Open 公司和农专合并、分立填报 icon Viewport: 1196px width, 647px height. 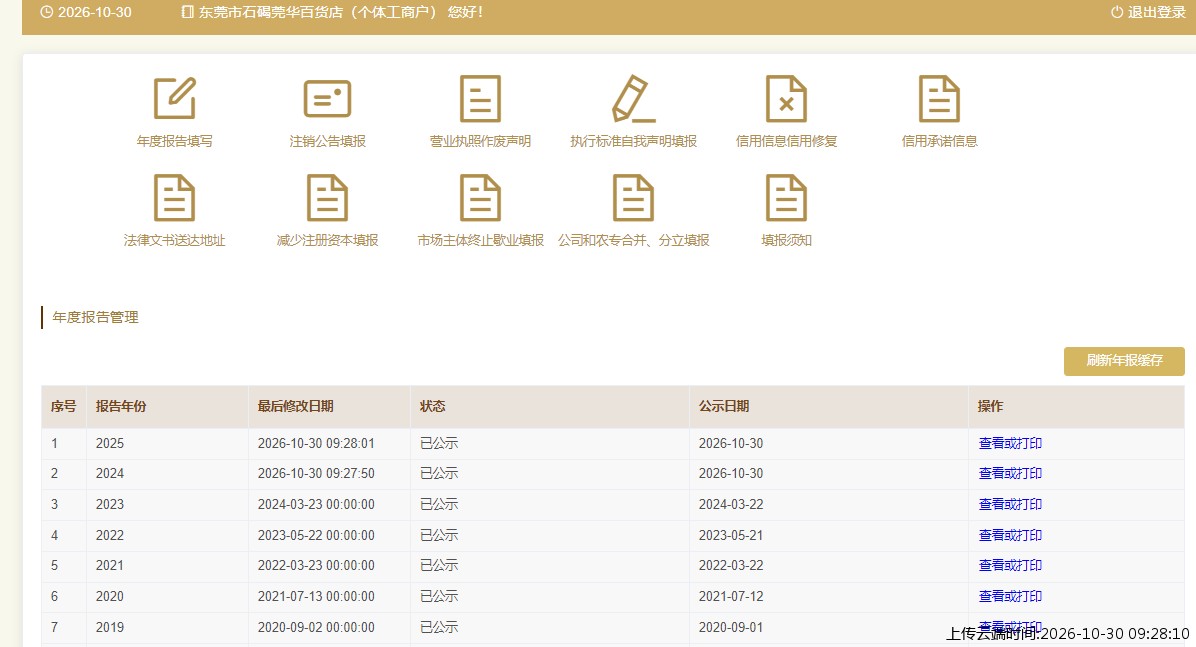click(633, 198)
